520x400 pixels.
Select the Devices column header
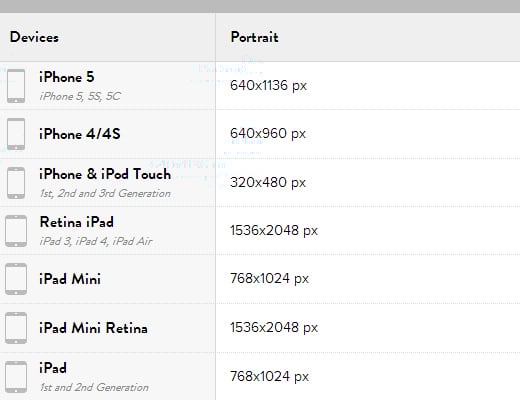coord(34,37)
